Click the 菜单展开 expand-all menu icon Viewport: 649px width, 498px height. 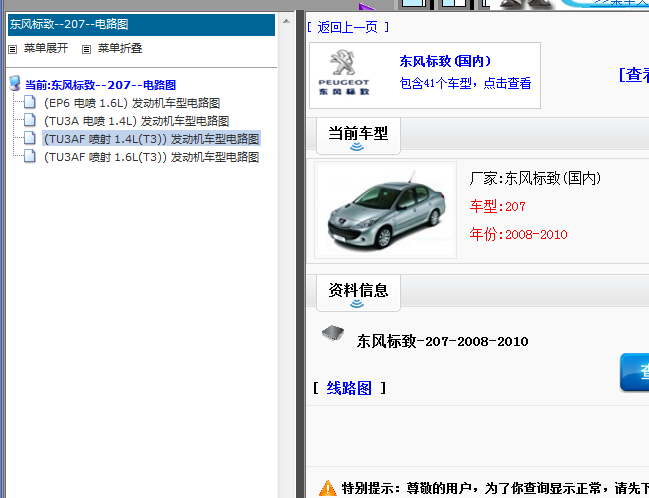pyautogui.click(x=13, y=49)
